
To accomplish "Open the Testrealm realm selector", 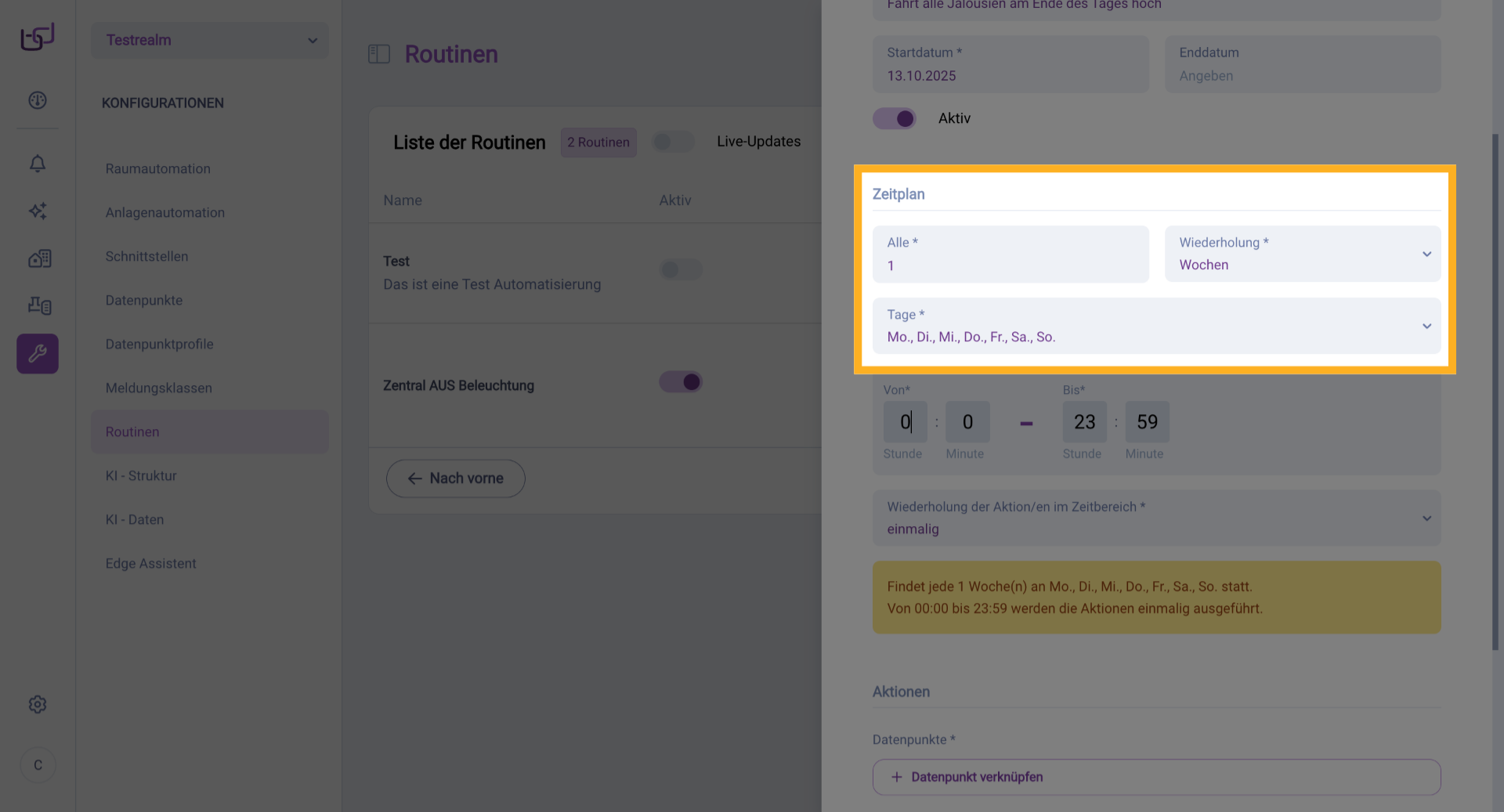I will point(210,40).
